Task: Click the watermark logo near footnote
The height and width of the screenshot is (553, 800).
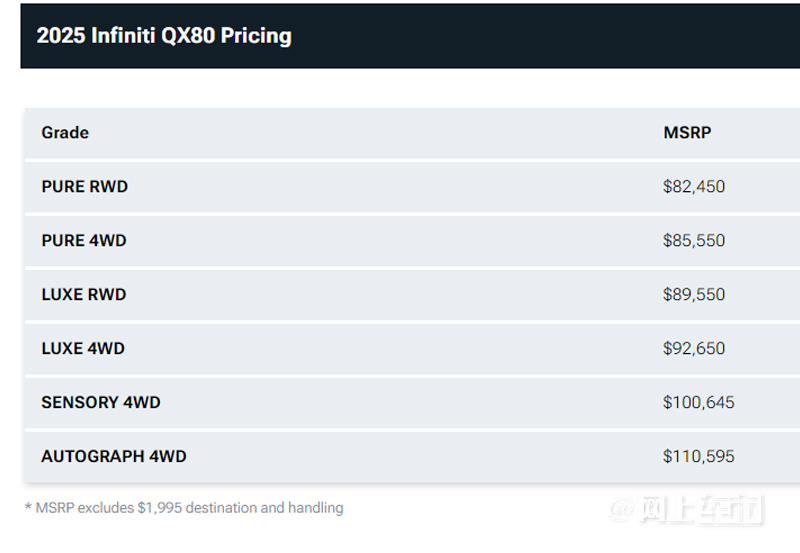Action: (686, 509)
